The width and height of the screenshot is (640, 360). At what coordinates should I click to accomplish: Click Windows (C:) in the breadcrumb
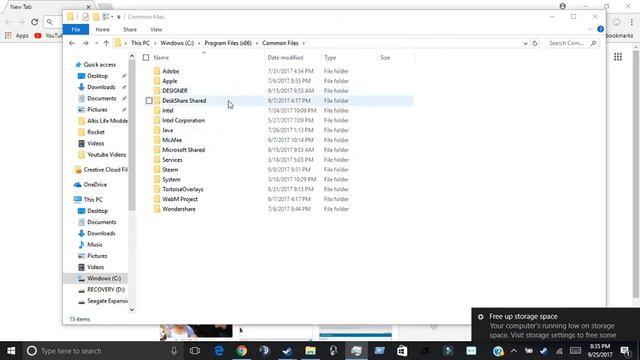coord(177,43)
